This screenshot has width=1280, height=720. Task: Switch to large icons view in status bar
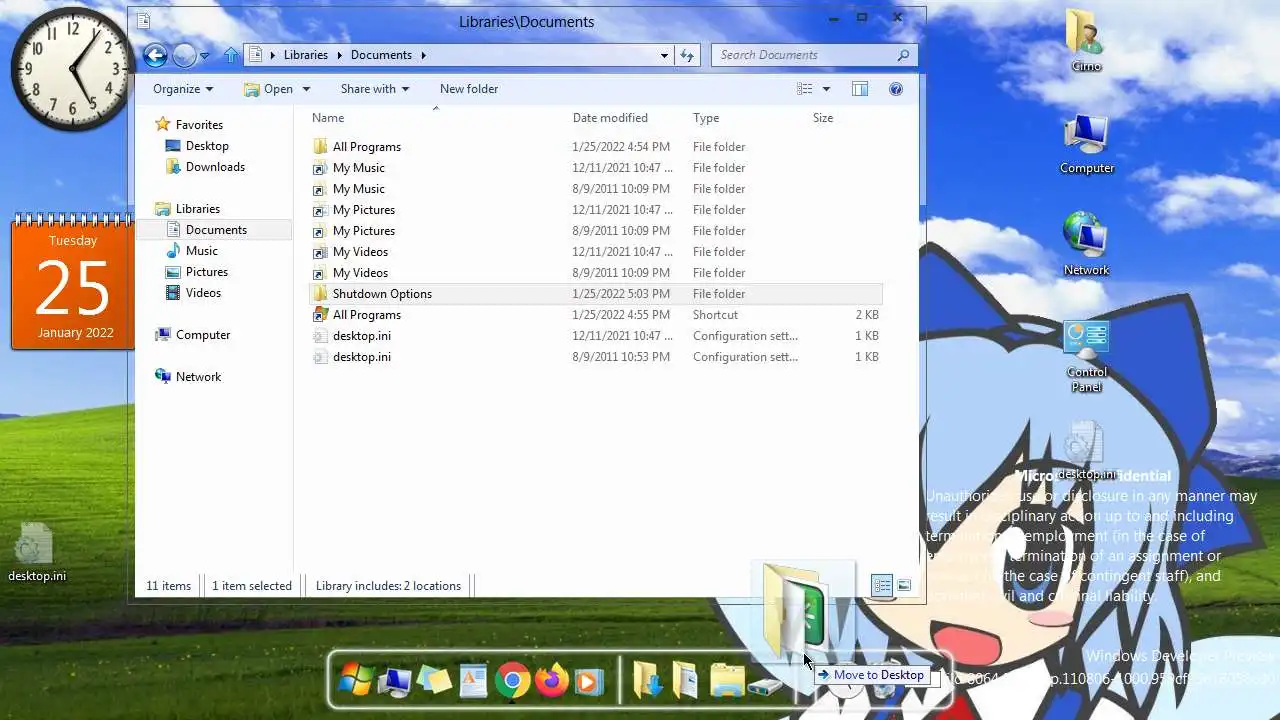point(904,586)
